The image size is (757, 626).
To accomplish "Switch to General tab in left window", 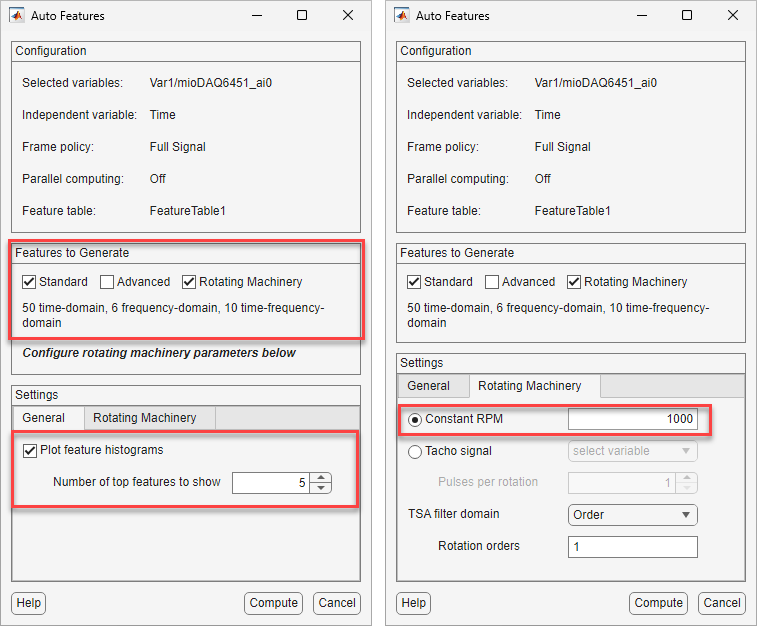I will point(48,418).
